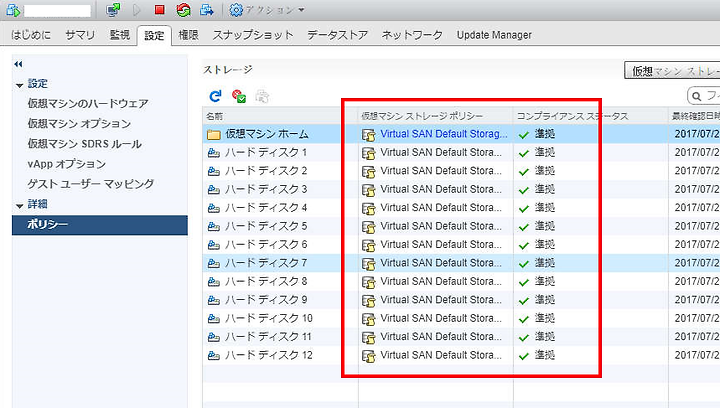Open the アクション gear dropdown menu

[x=267, y=10]
